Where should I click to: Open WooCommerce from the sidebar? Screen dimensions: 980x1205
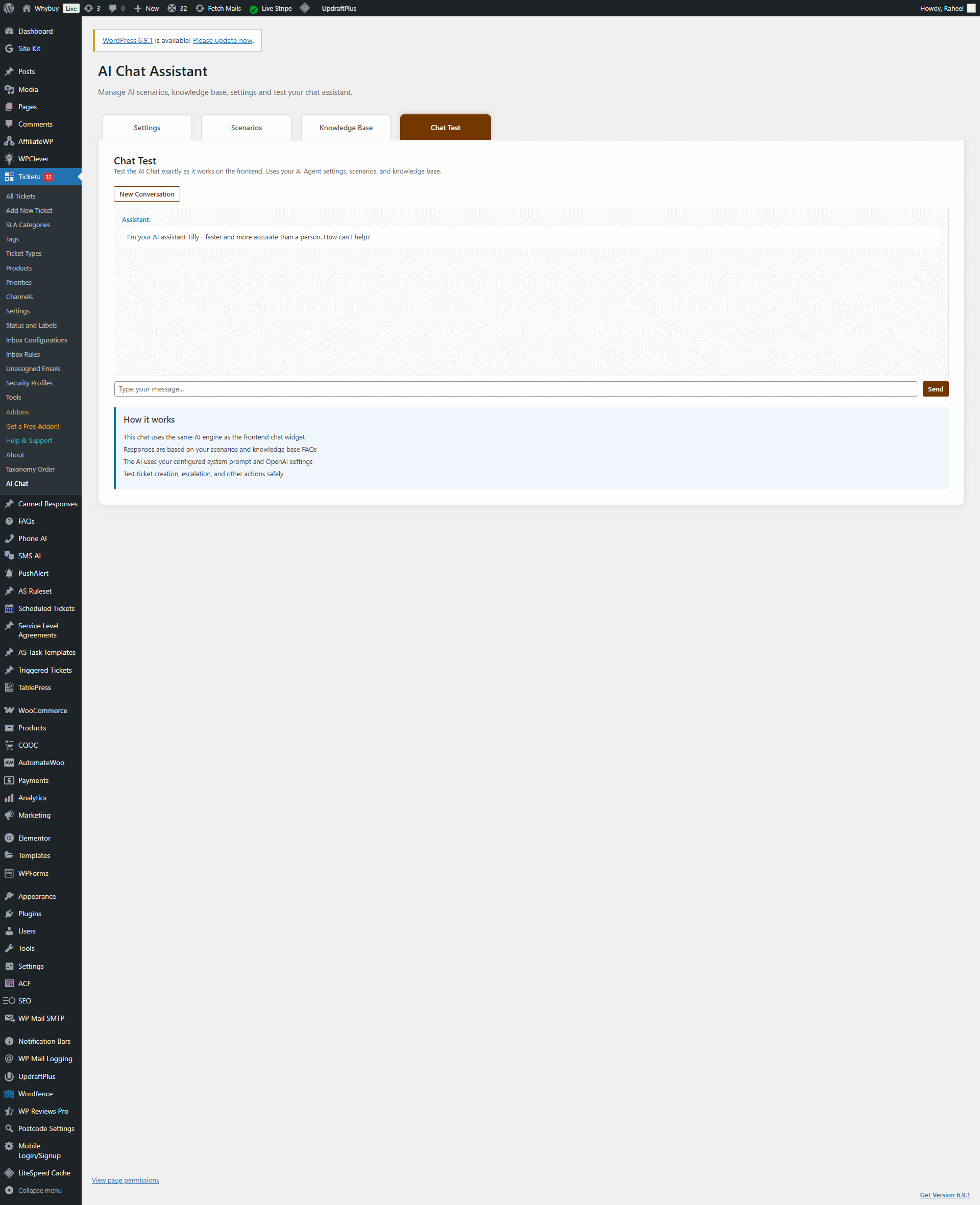pos(42,710)
